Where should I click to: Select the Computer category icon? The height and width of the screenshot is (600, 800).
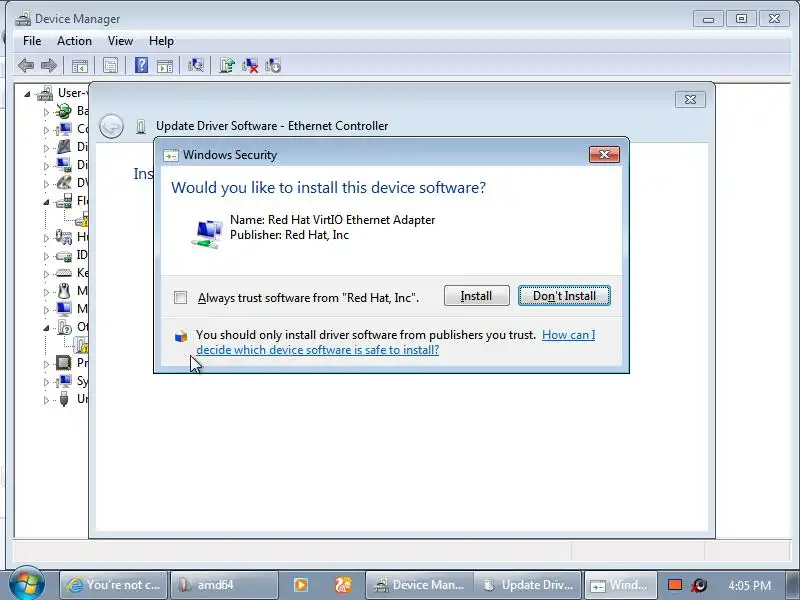coord(64,129)
